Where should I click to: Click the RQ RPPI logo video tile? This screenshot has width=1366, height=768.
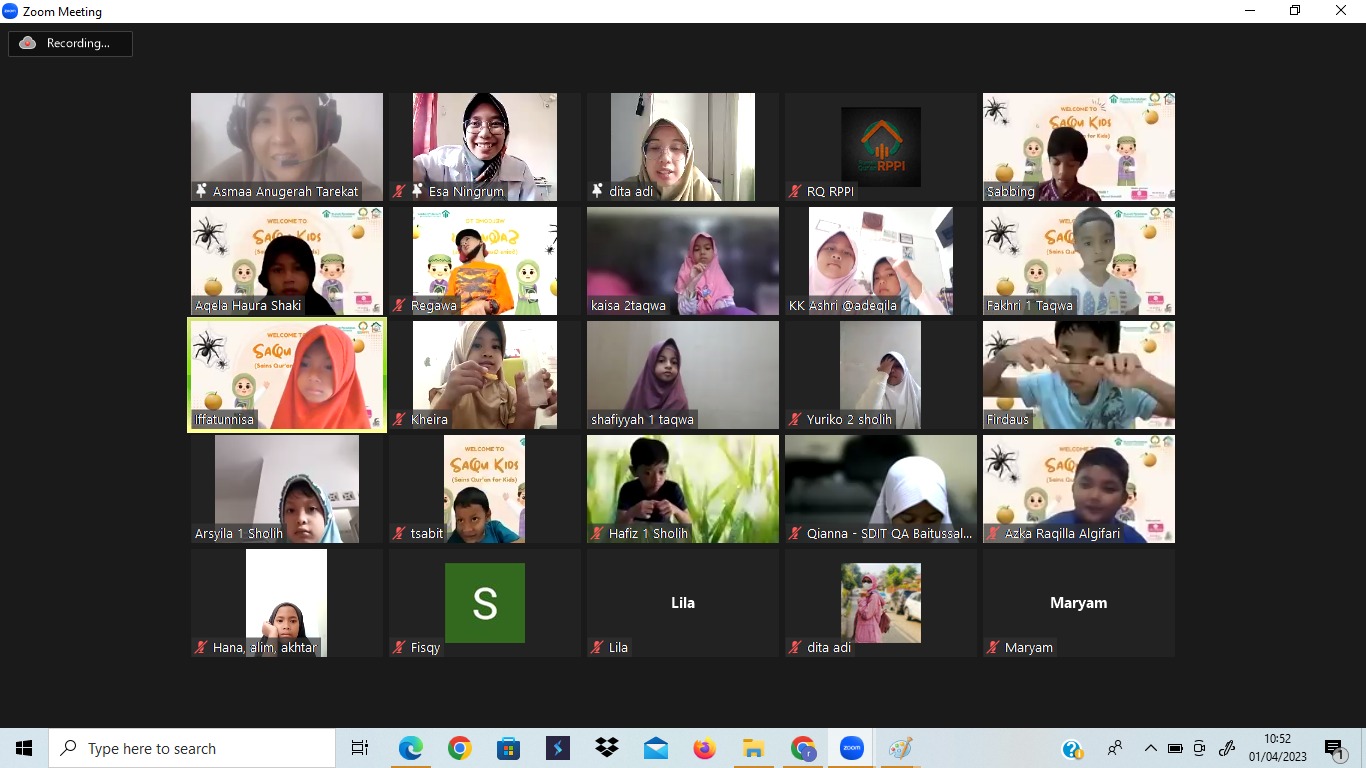(x=880, y=146)
